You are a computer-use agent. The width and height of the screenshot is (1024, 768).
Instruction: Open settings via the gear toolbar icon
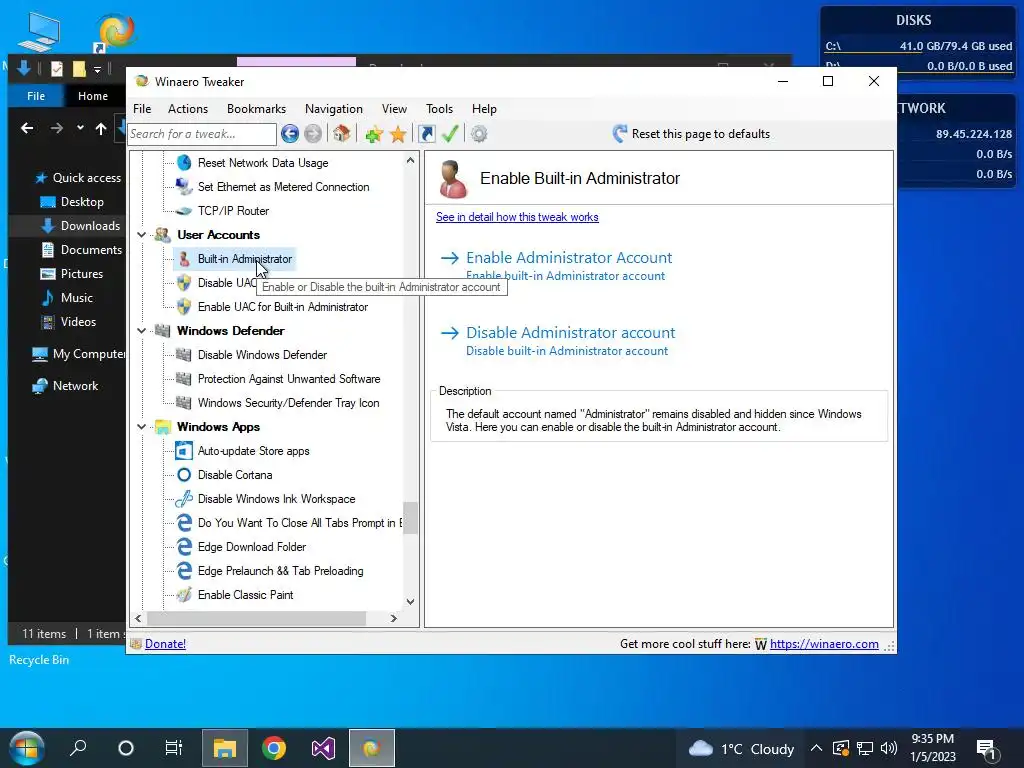tap(479, 134)
